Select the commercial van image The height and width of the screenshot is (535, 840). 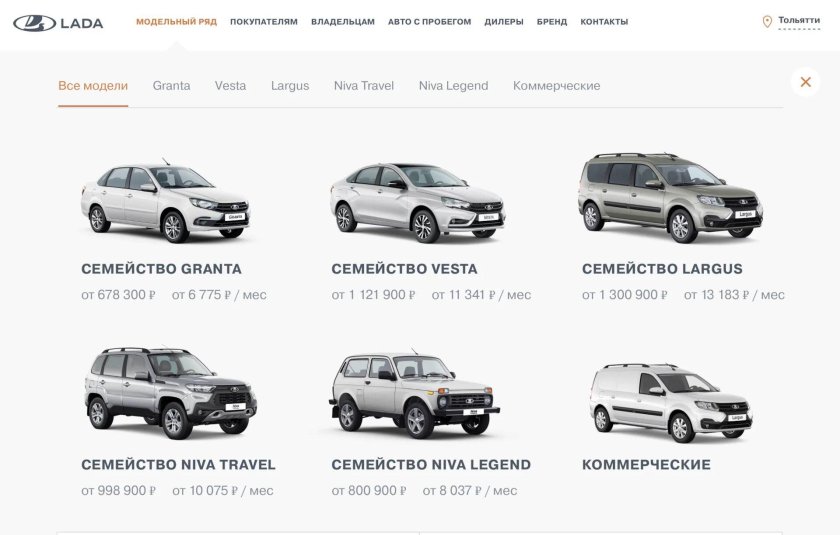coord(671,403)
